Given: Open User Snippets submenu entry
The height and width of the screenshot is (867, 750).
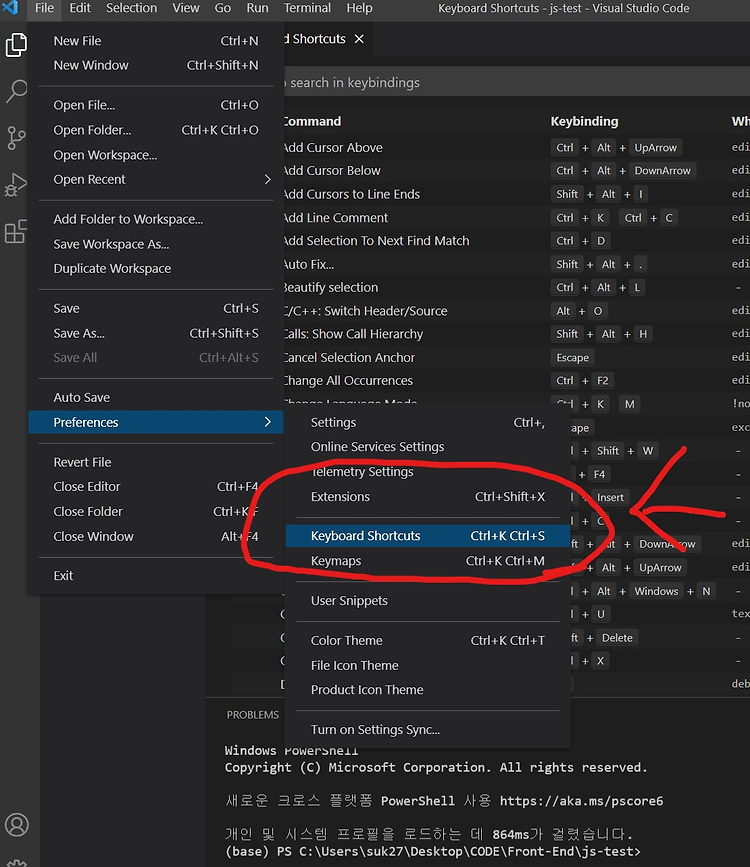Looking at the screenshot, I should coord(428,600).
